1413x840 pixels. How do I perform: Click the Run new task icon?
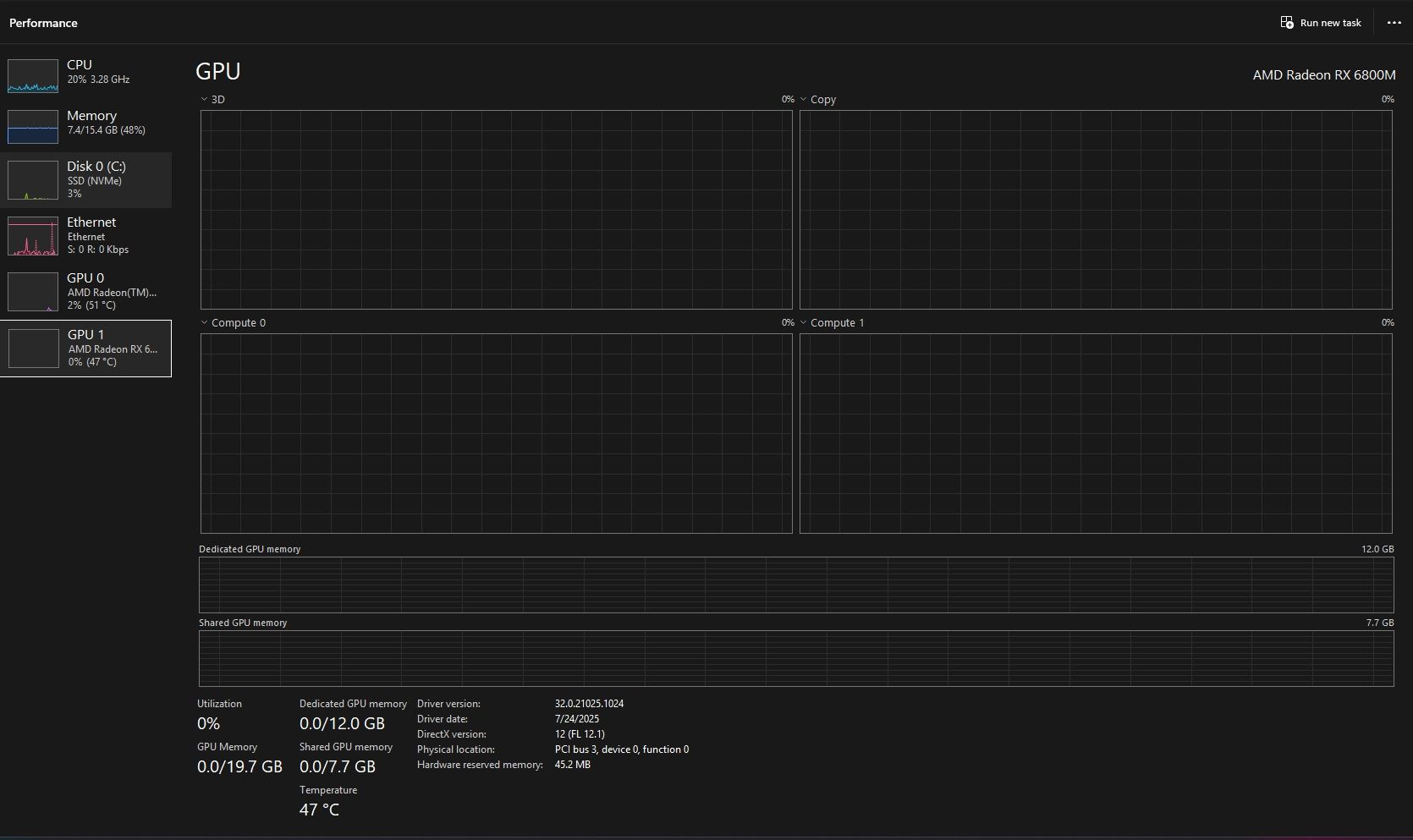[1287, 23]
